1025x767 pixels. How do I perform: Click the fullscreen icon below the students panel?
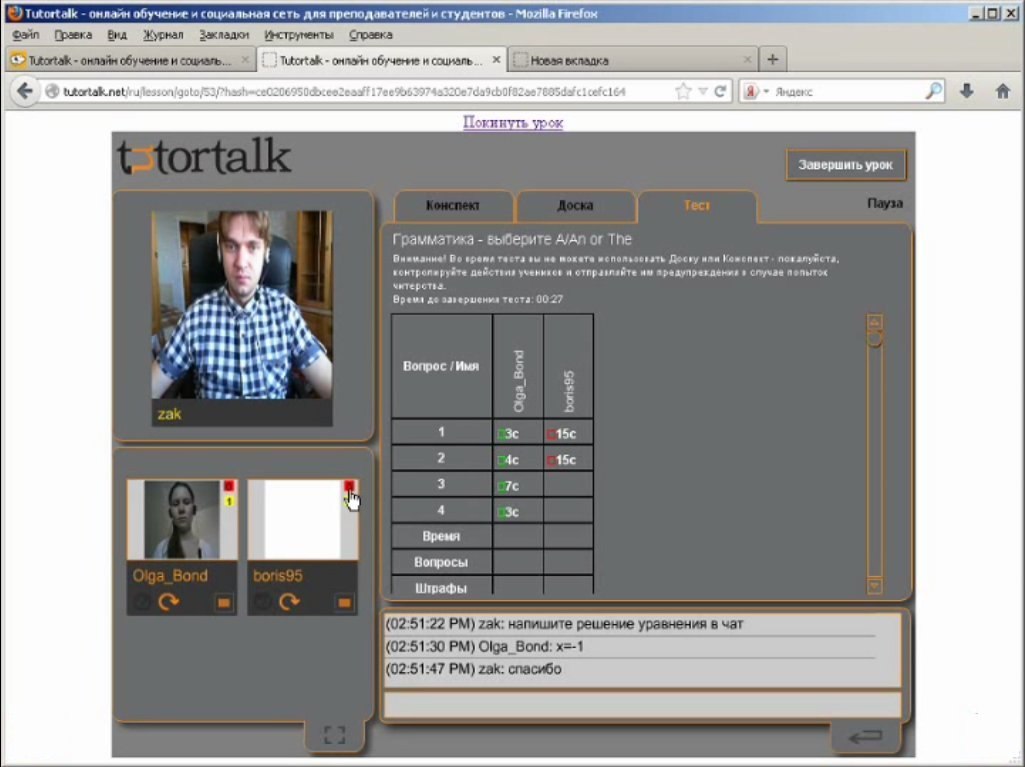point(335,735)
